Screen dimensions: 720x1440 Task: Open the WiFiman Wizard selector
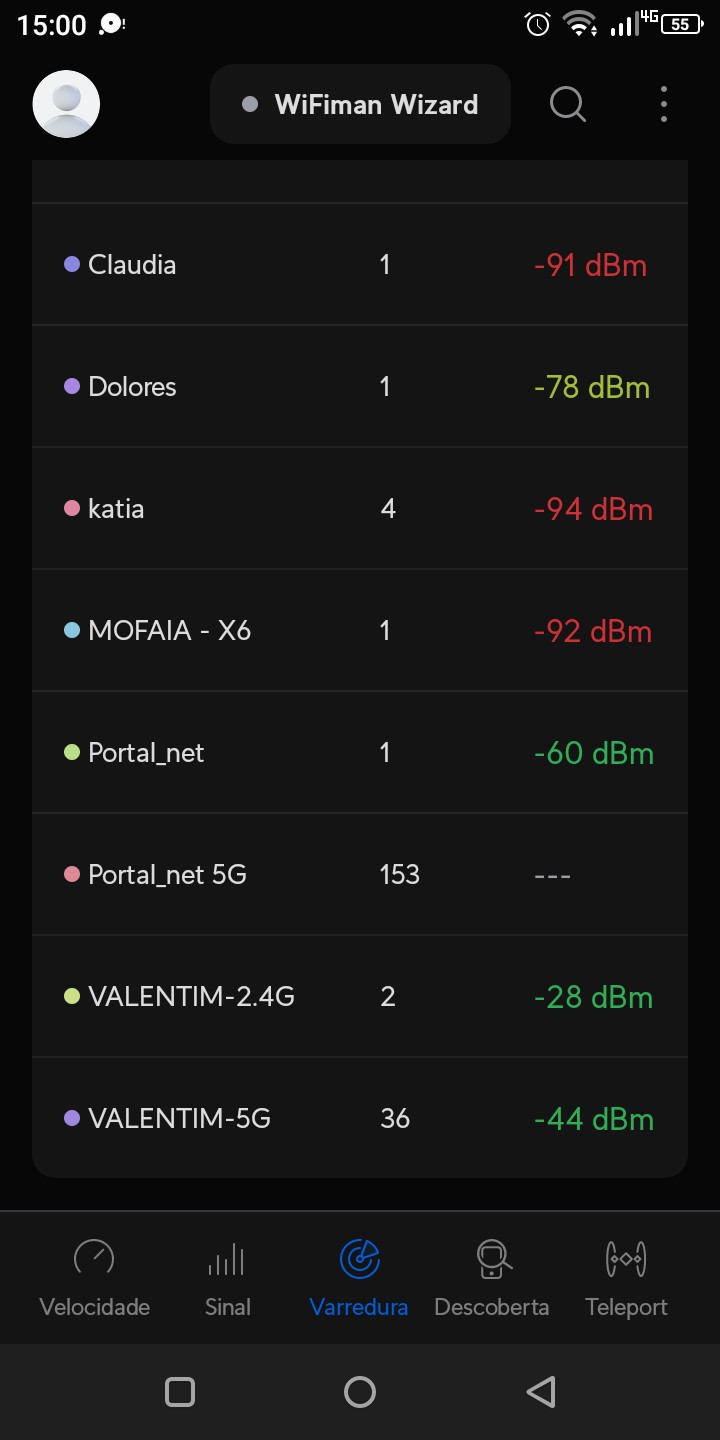click(x=360, y=104)
